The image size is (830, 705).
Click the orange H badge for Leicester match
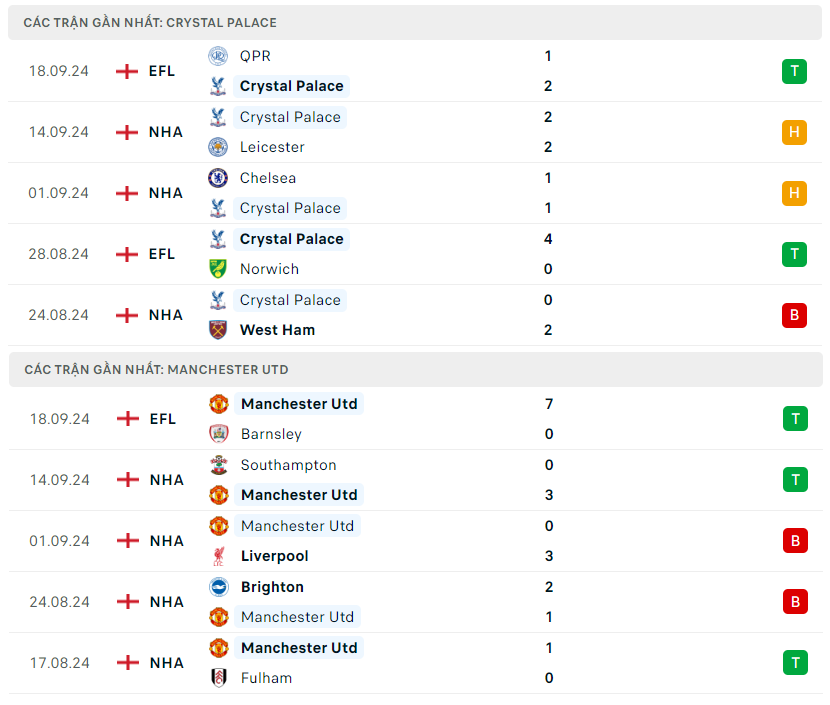794,132
